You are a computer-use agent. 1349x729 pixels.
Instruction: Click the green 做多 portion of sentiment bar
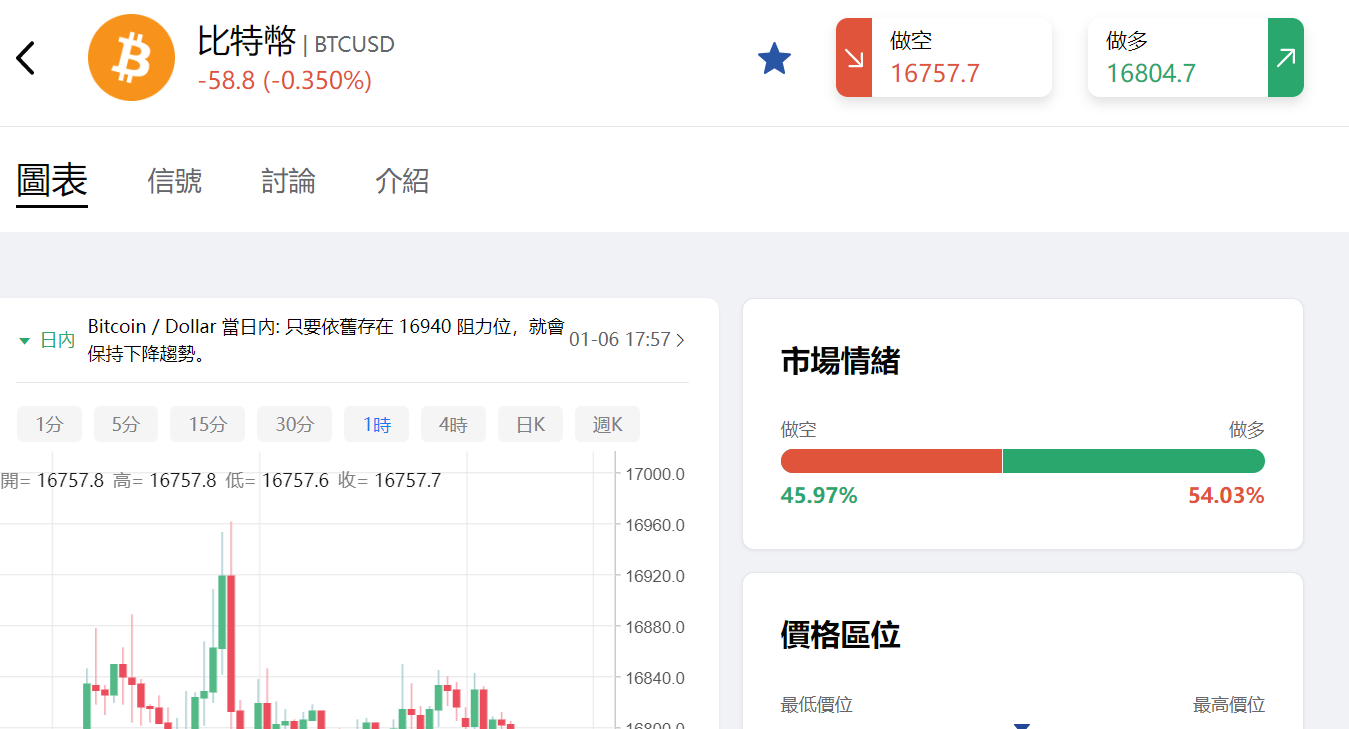[1134, 461]
